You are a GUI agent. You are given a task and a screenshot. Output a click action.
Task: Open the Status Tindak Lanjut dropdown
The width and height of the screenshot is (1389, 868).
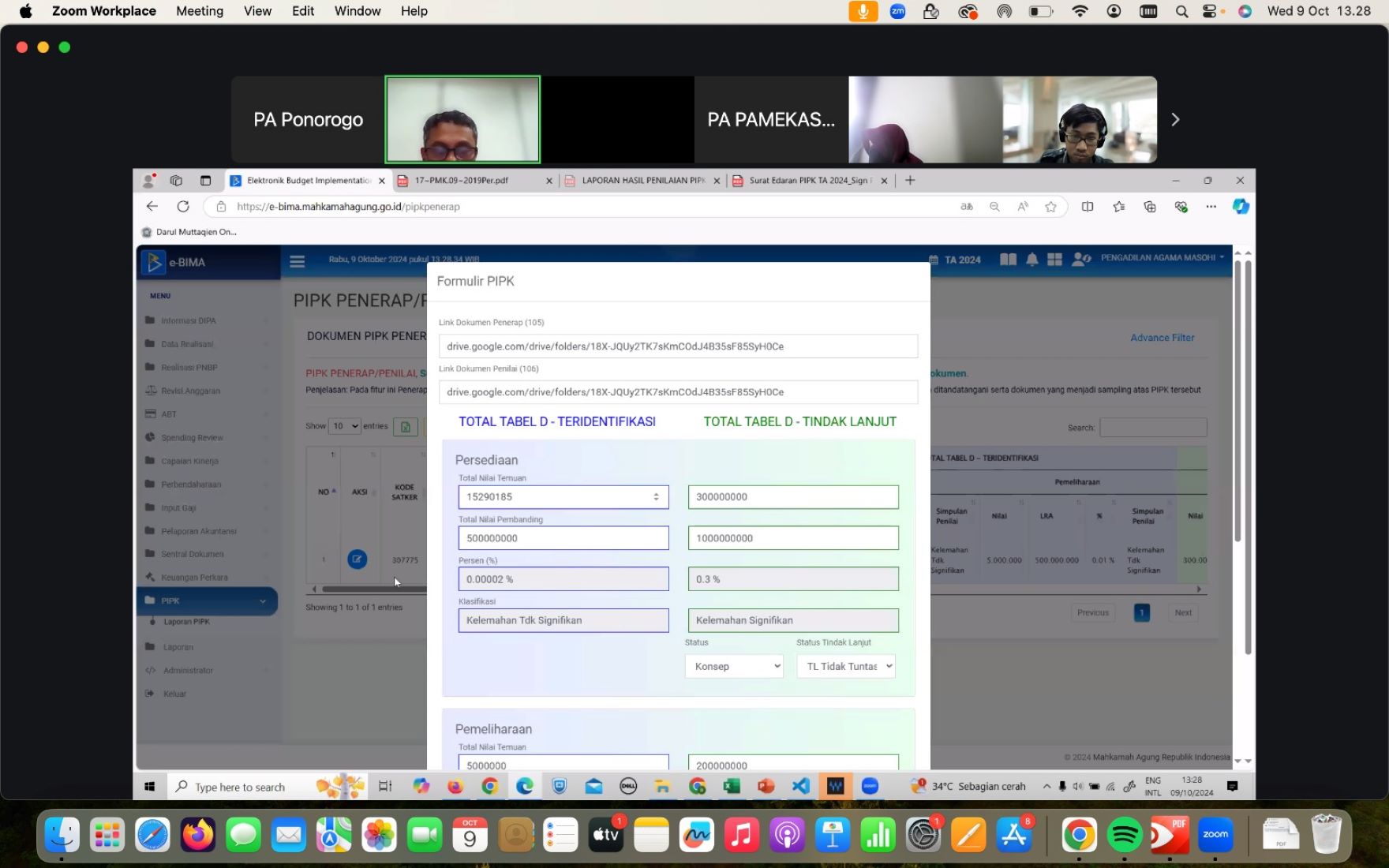tap(846, 666)
